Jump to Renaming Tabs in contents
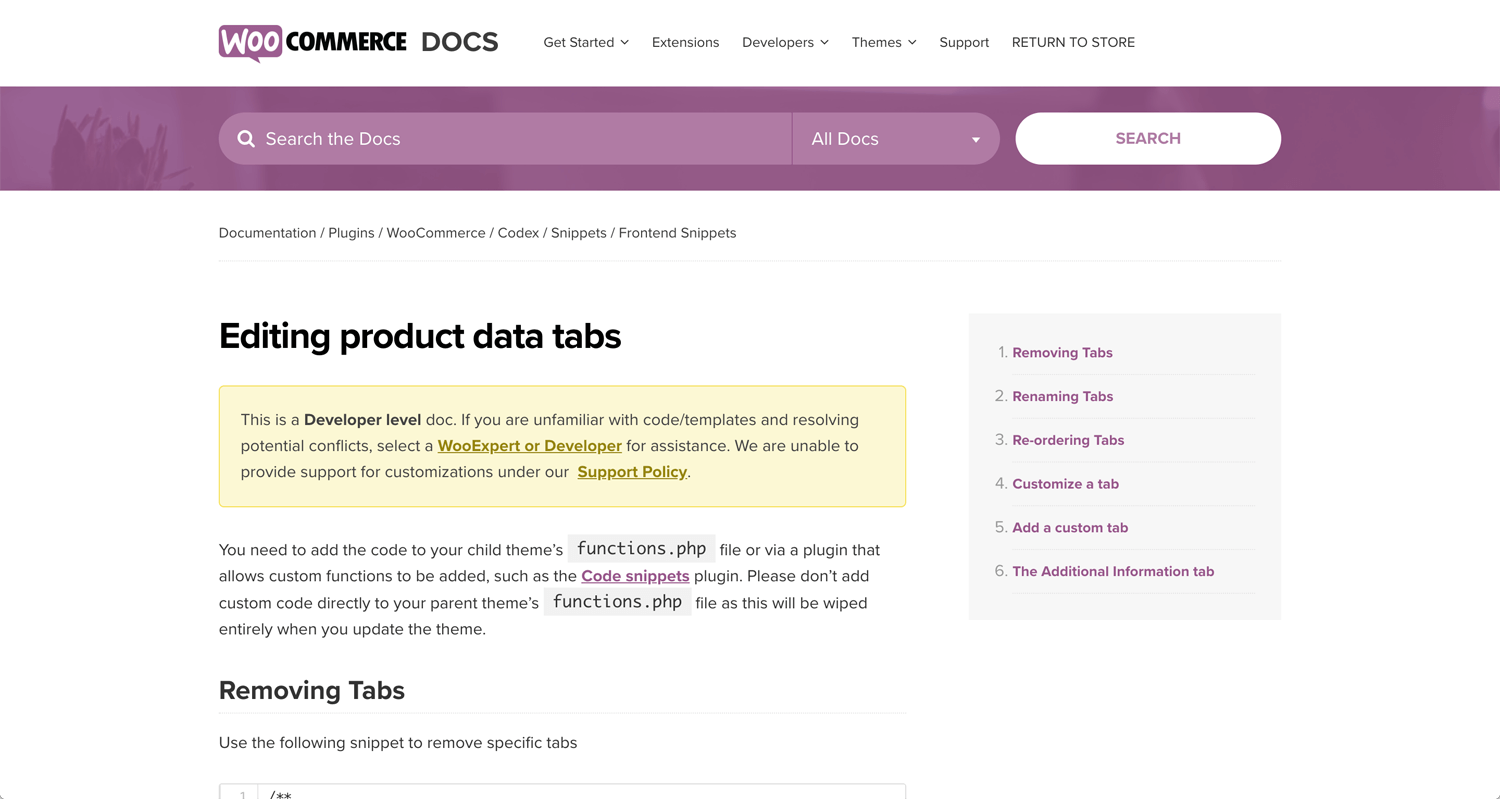 [x=1062, y=397]
